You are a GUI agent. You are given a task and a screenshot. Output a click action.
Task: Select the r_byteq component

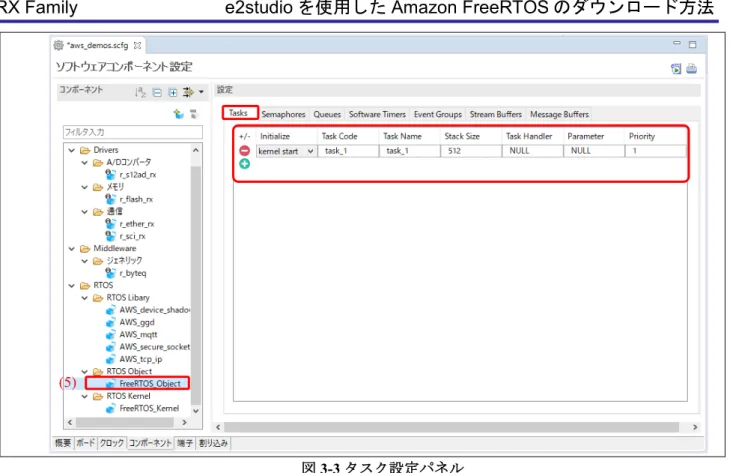pyautogui.click(x=133, y=273)
